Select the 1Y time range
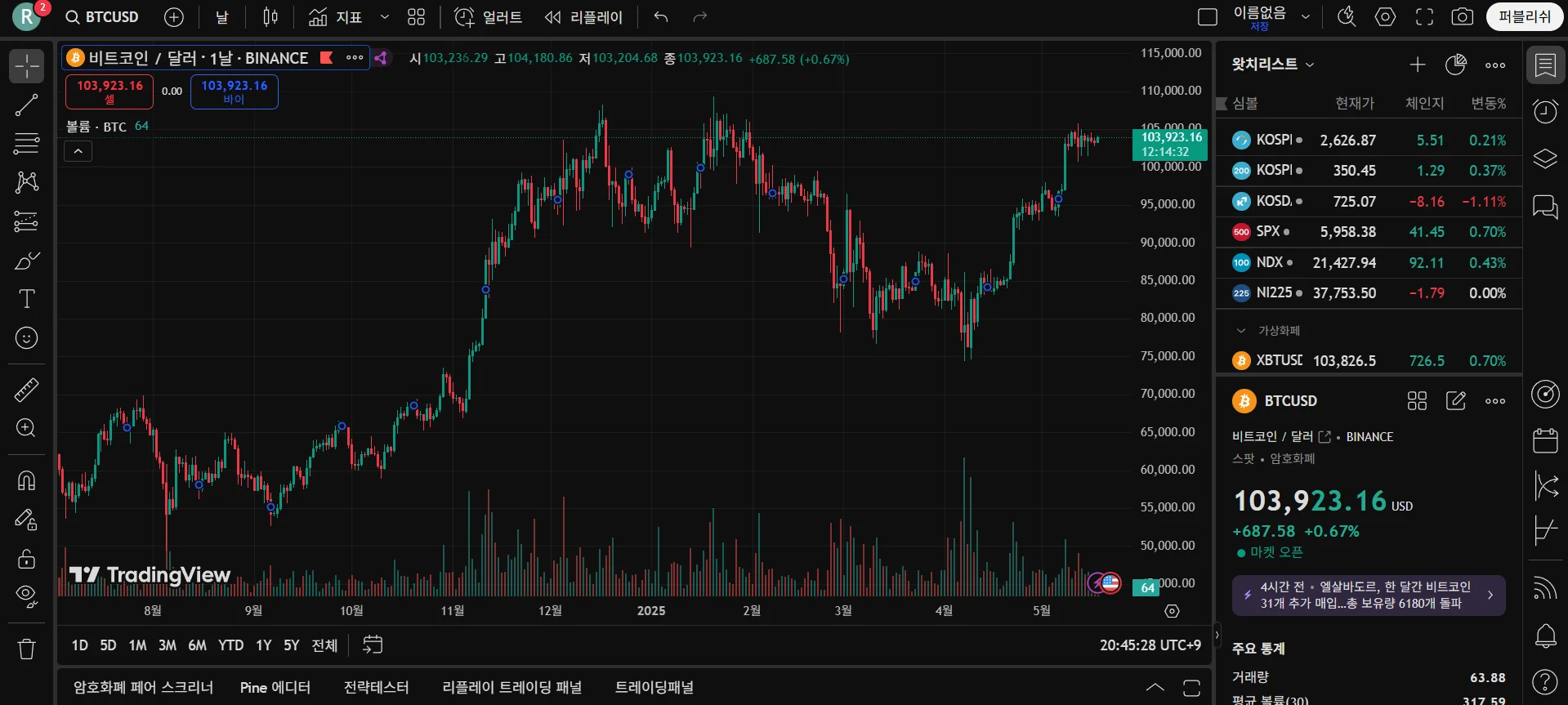Viewport: 1568px width, 705px height. [x=263, y=645]
